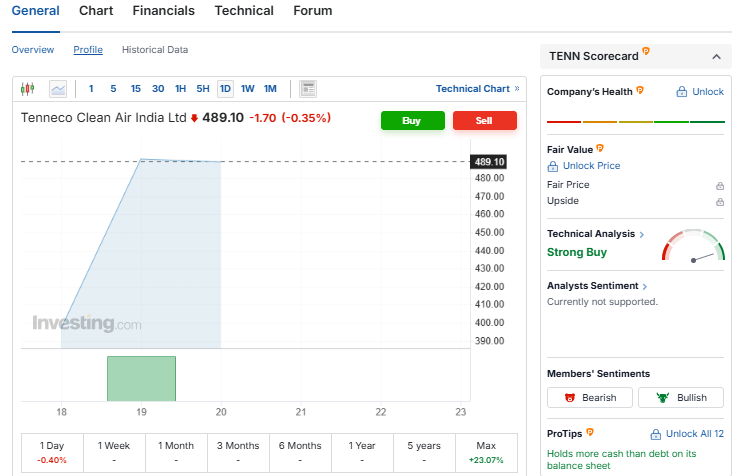Image resolution: width=736 pixels, height=476 pixels.
Task: Switch to the Financials tab
Action: coord(163,11)
